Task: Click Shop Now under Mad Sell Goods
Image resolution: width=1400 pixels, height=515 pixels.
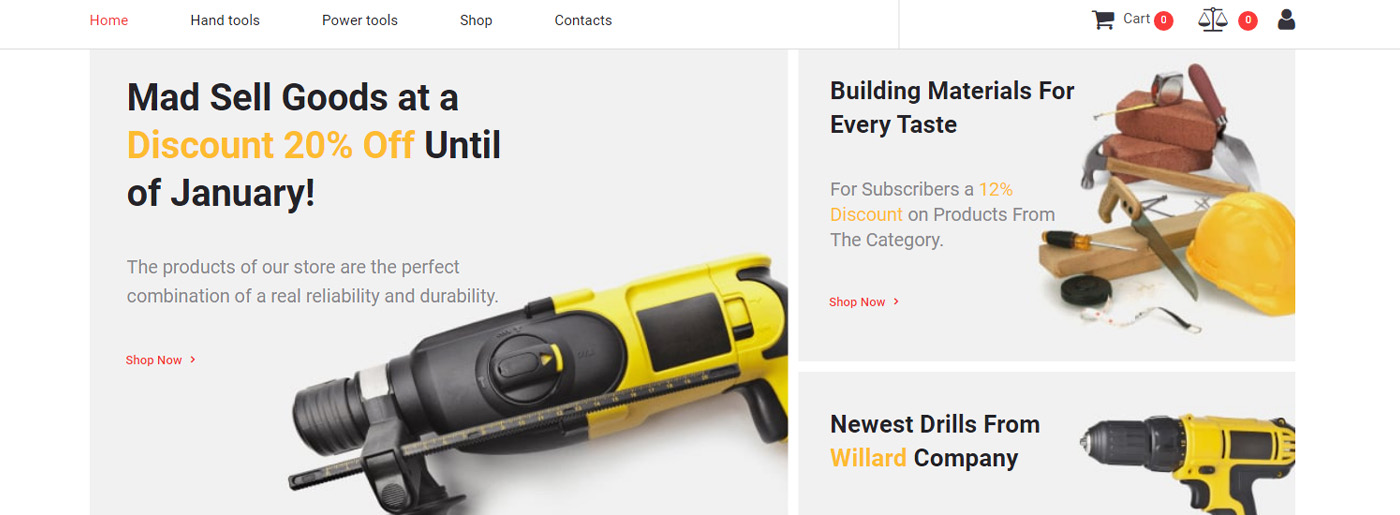Action: click(154, 360)
